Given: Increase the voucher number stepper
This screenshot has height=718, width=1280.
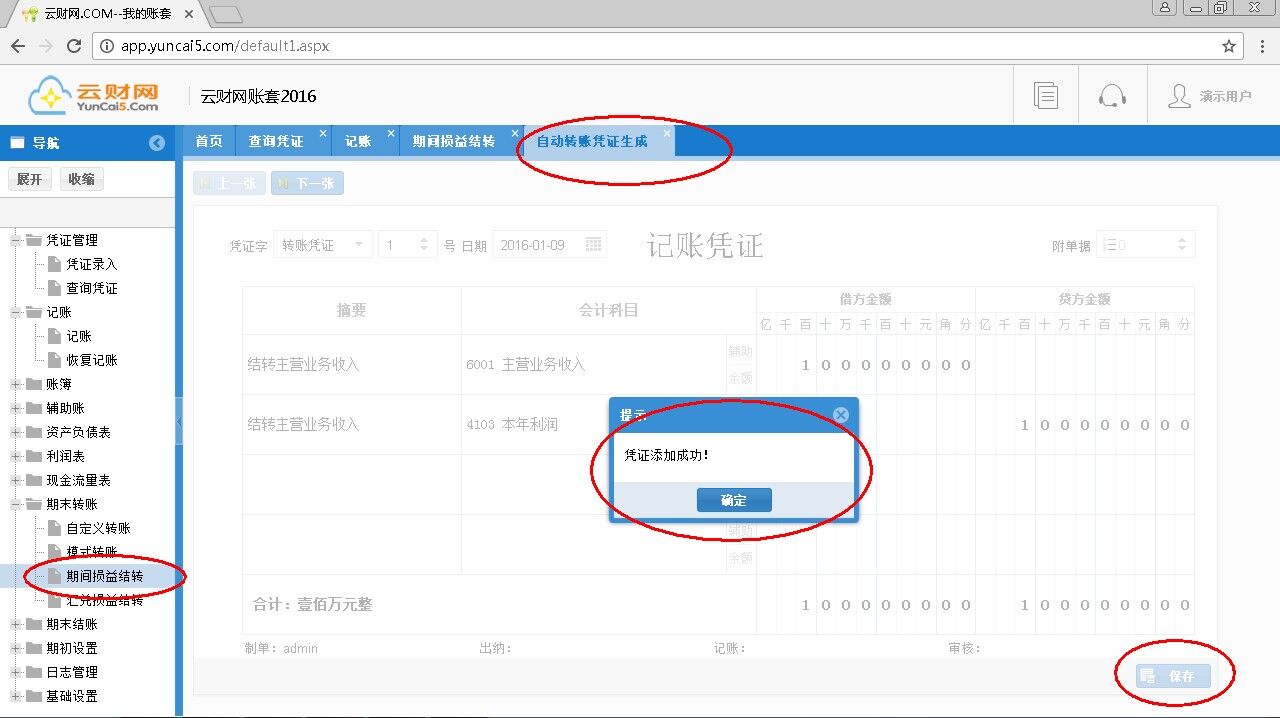Looking at the screenshot, I should [x=424, y=240].
